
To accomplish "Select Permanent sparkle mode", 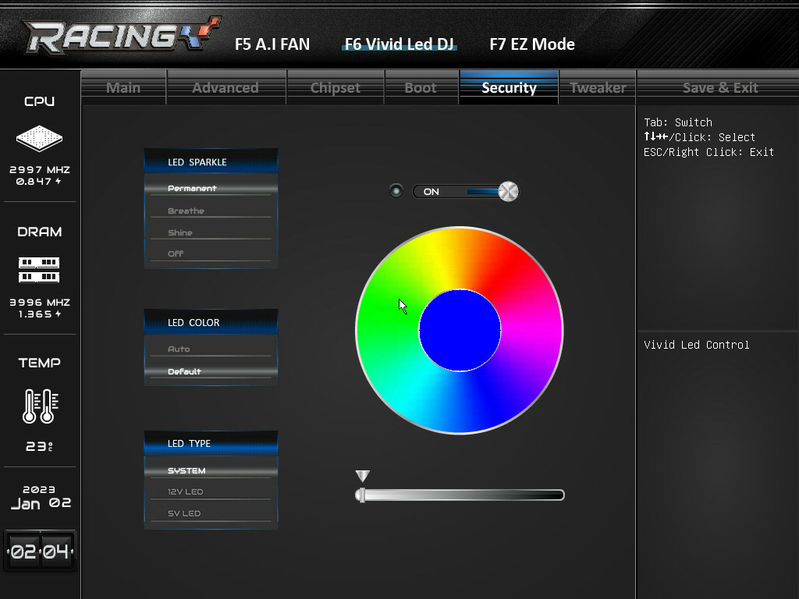I will click(211, 188).
